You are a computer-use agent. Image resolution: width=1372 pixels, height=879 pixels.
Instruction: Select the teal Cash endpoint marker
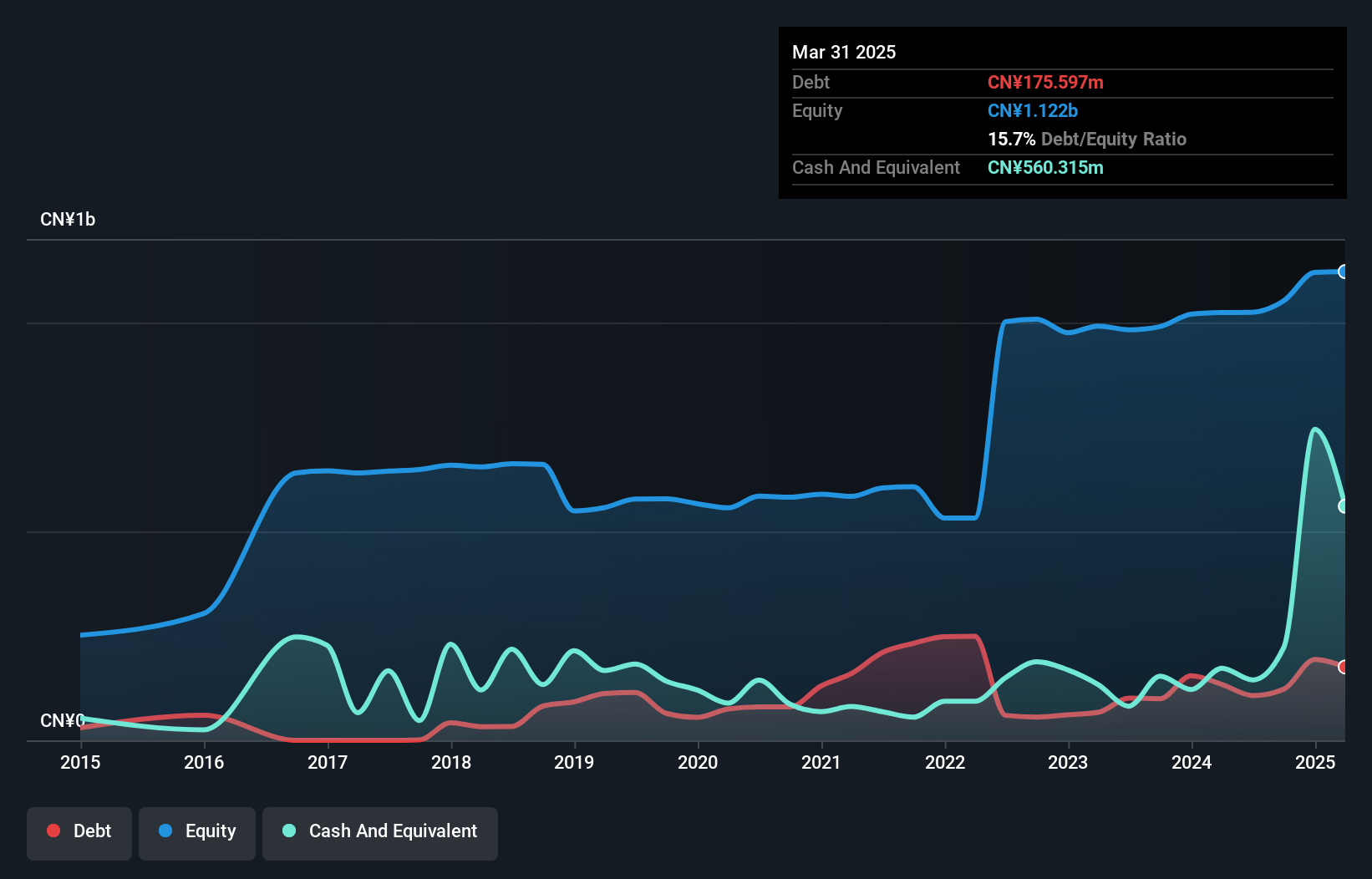click(1344, 506)
